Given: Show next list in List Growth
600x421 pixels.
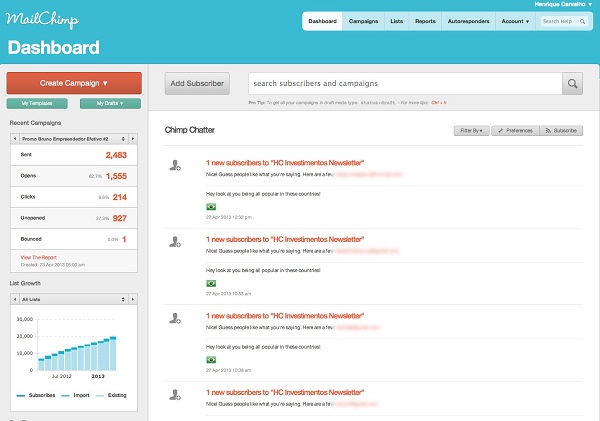Looking at the screenshot, I should point(133,299).
